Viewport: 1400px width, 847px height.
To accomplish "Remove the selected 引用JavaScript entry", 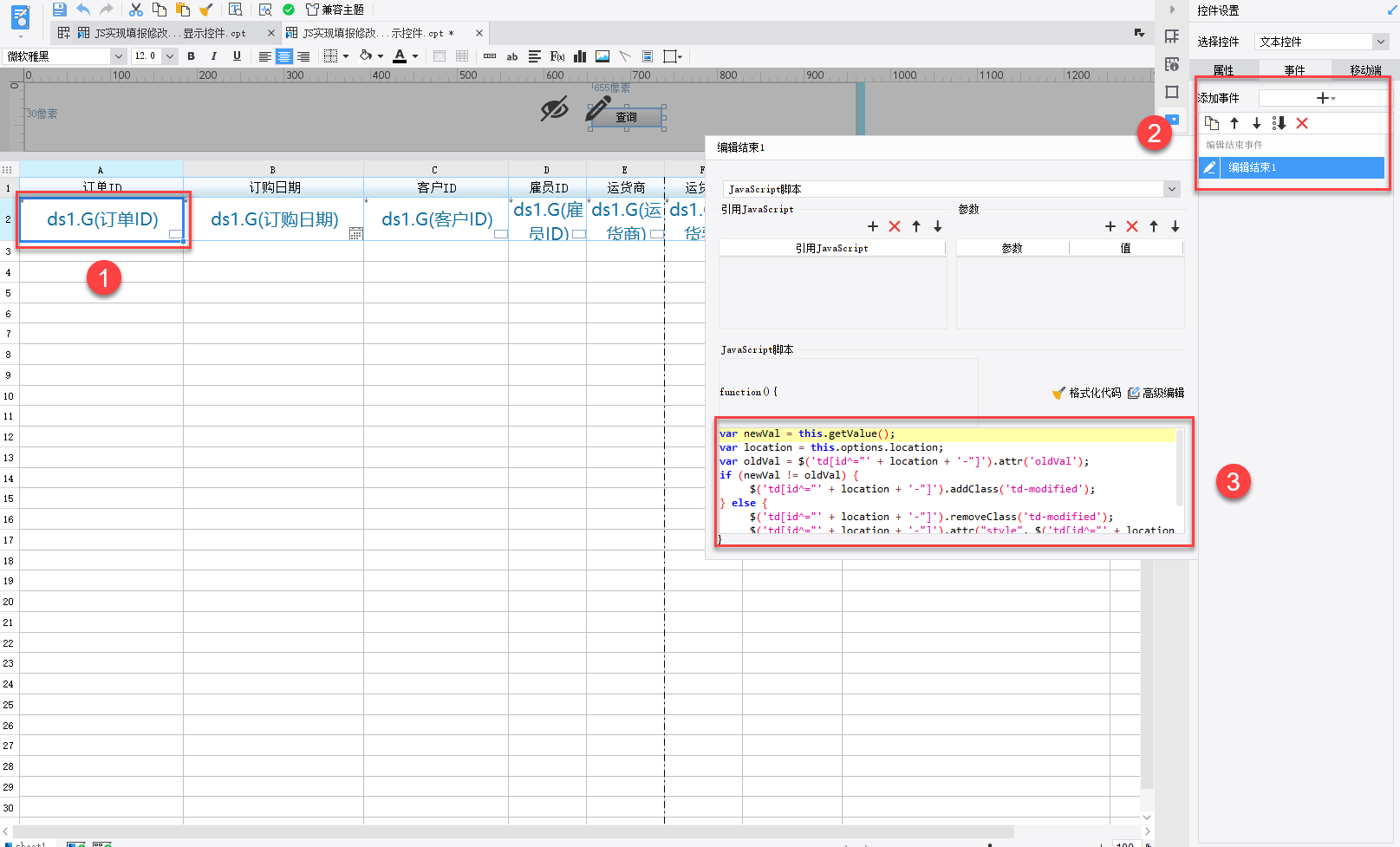I will click(895, 226).
